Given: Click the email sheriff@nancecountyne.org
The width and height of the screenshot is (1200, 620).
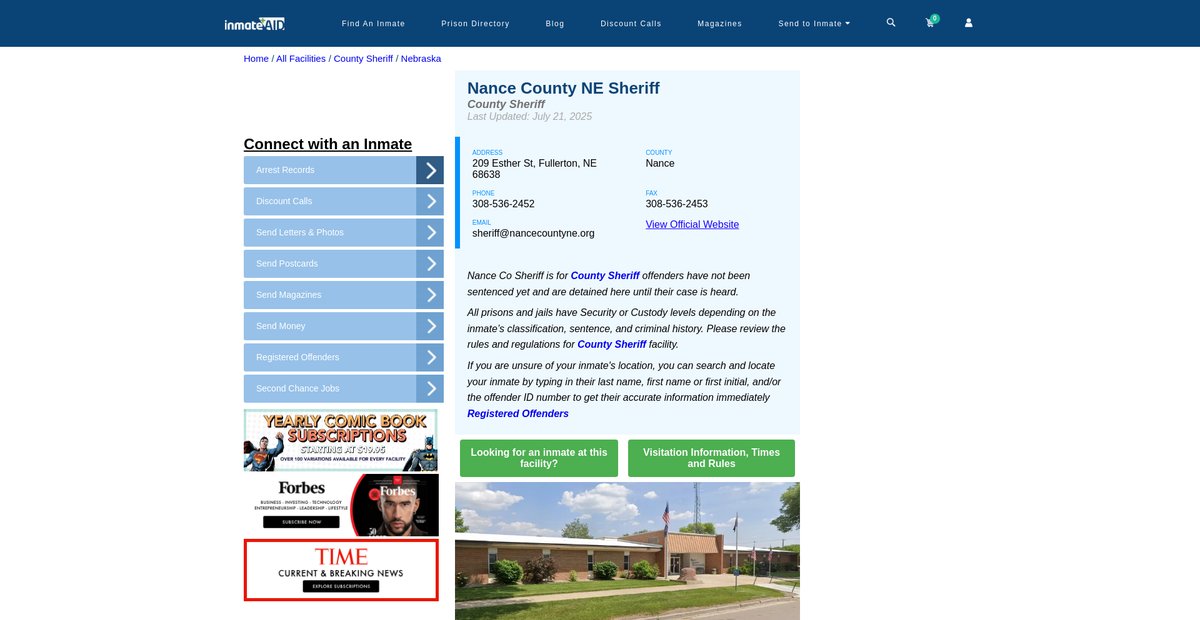Looking at the screenshot, I should pos(533,233).
